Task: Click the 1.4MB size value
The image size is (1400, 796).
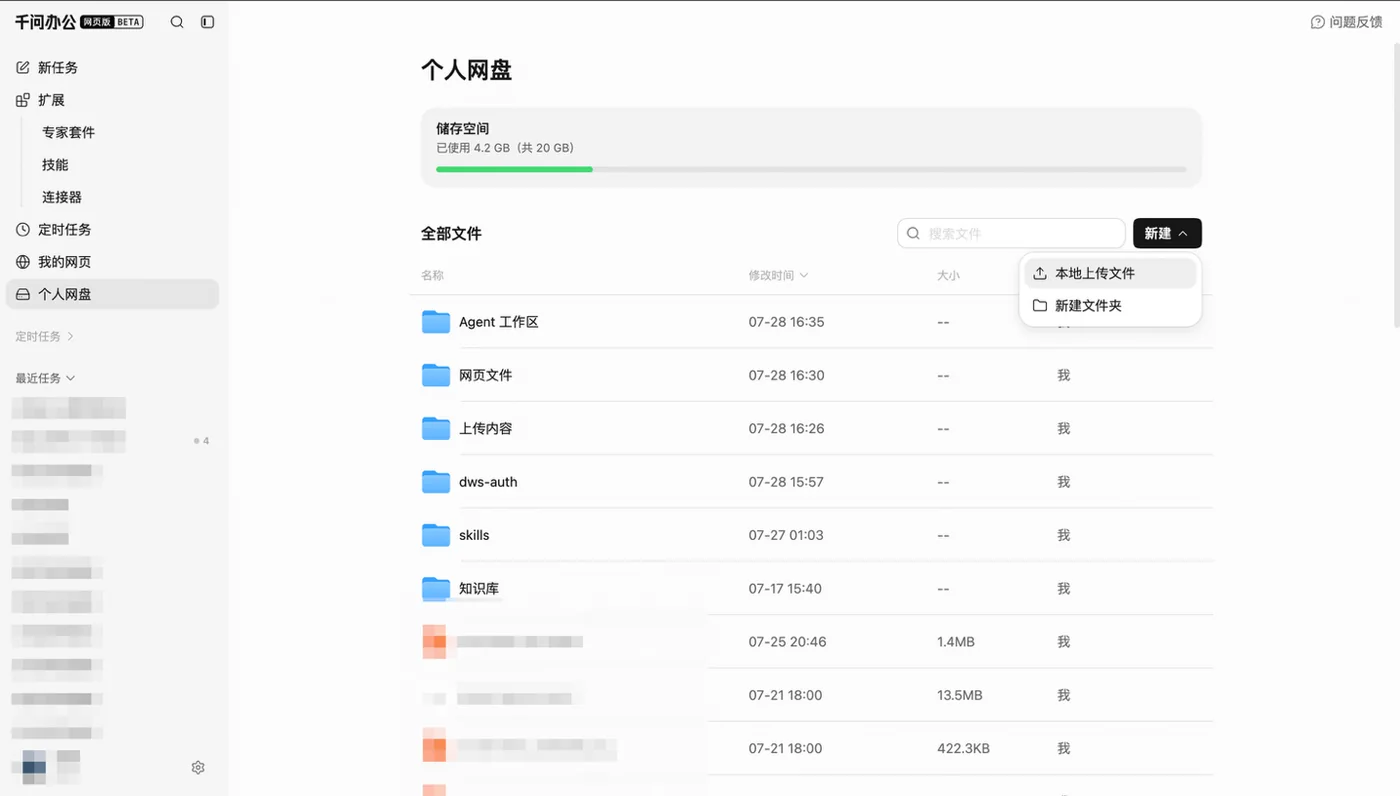Action: [956, 642]
